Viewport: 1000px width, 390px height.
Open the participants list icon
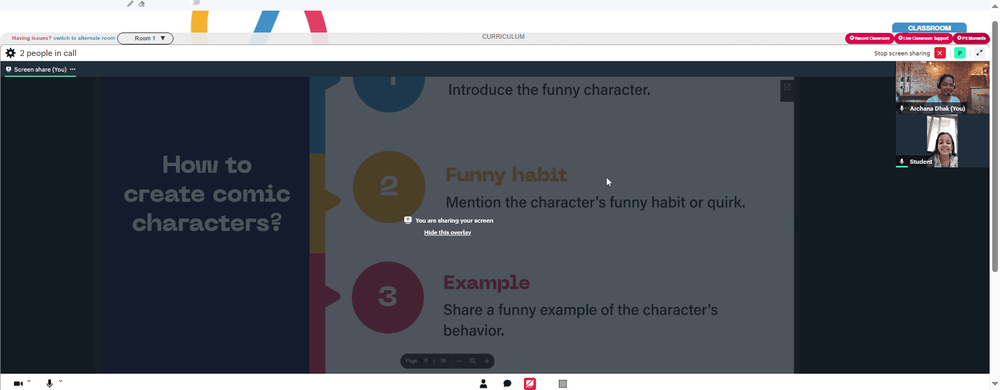point(483,384)
